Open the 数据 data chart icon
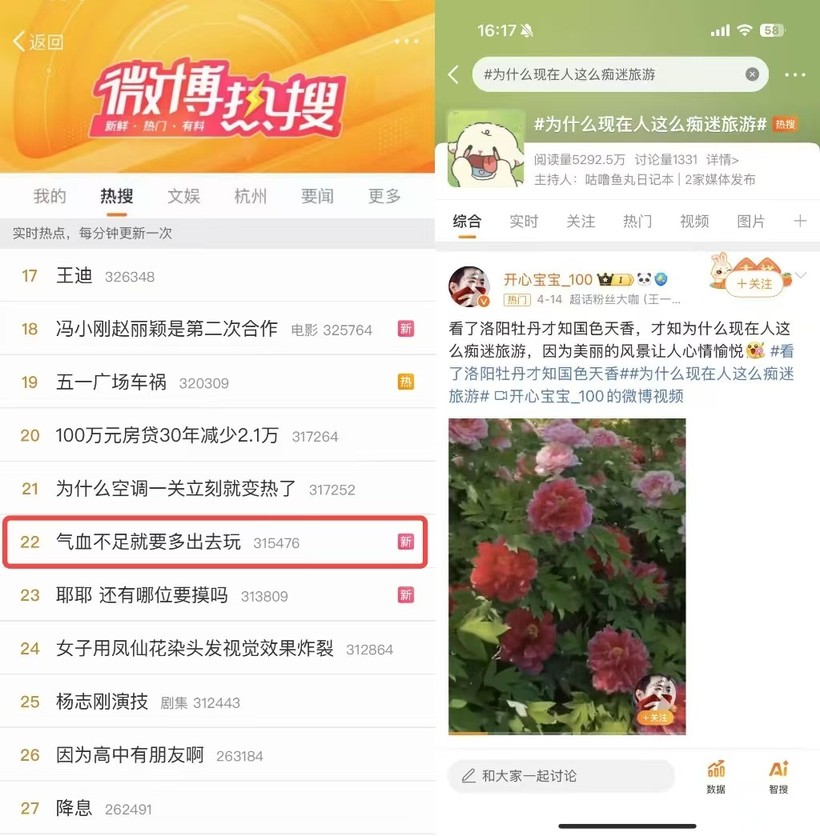Screen dimensions: 820x836 tap(716, 776)
